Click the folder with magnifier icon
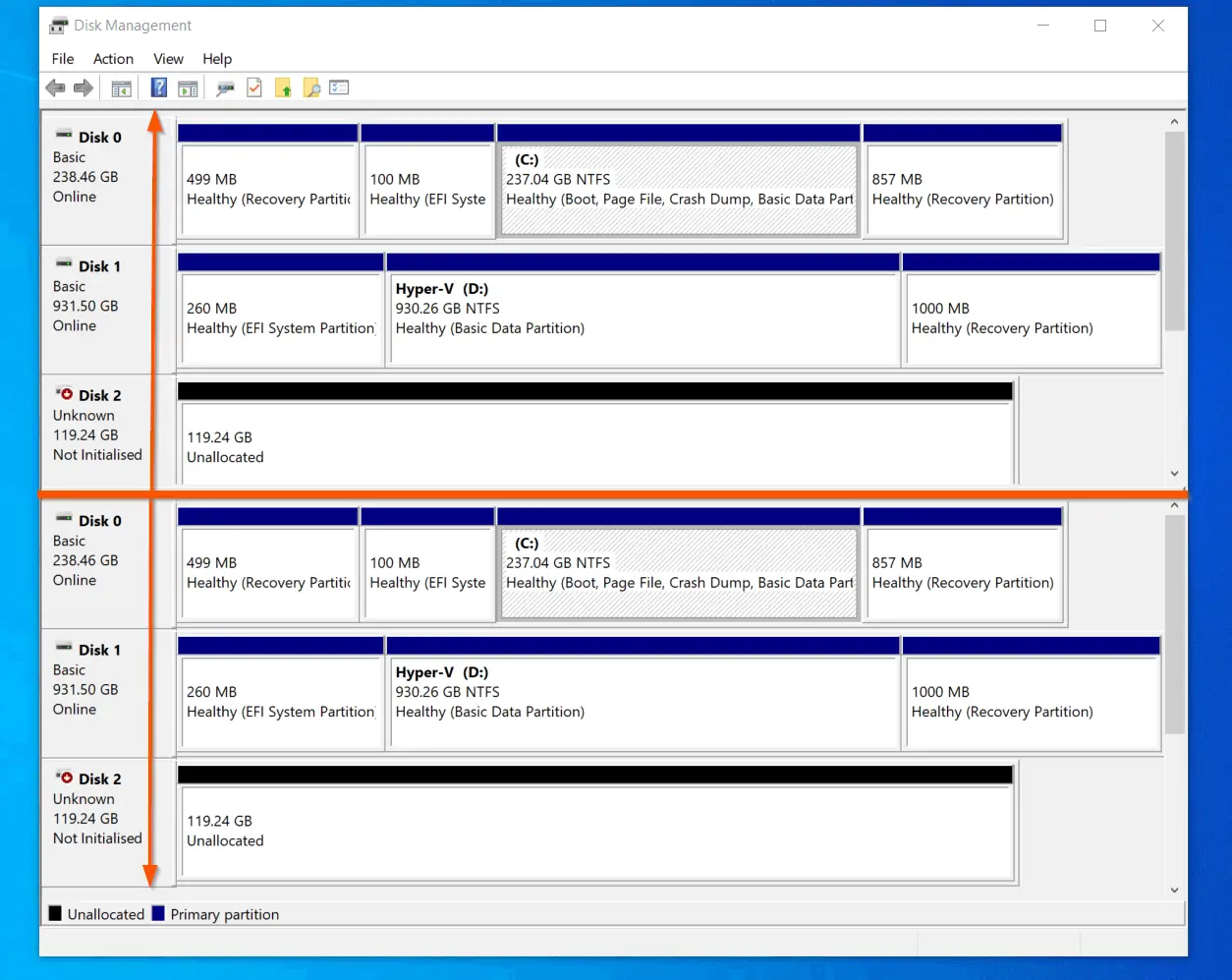 click(311, 88)
